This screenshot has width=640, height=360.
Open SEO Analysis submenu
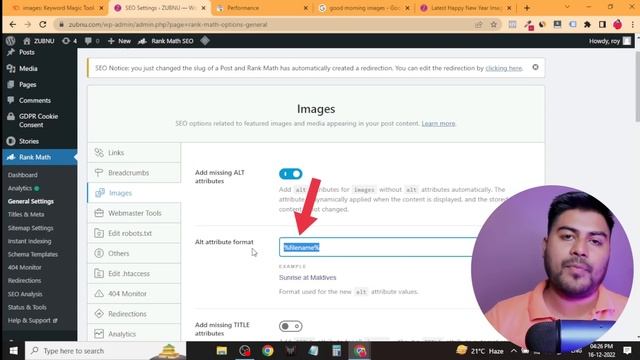(x=24, y=294)
